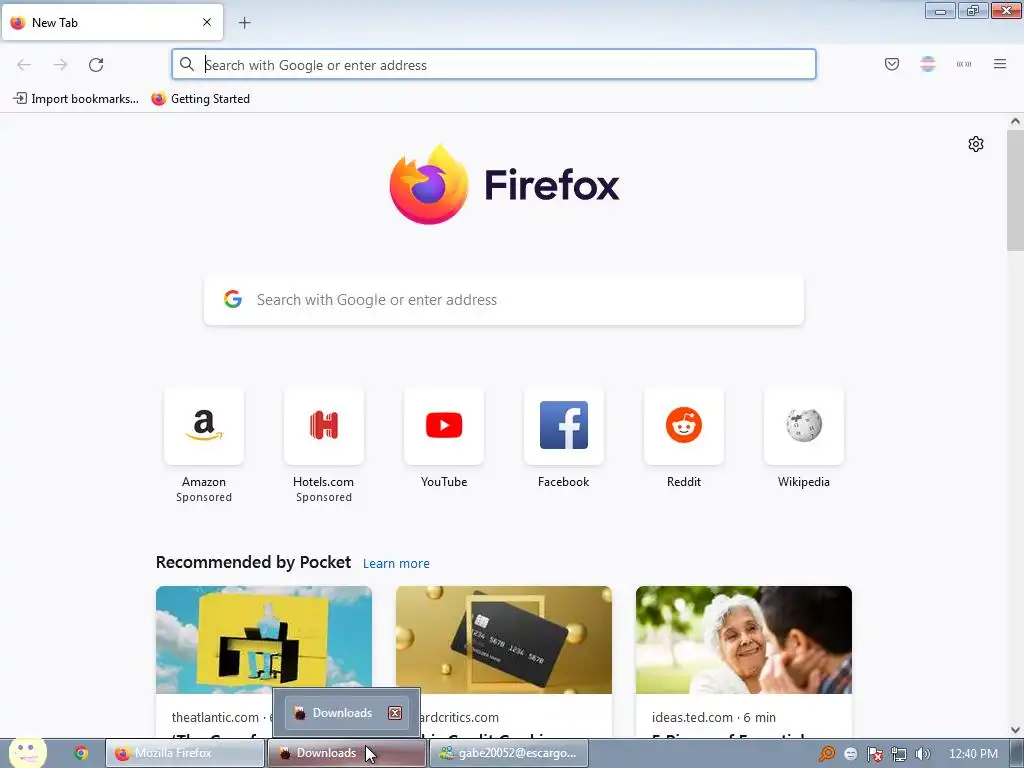Open the Firefox account avatar icon
Viewport: 1024px width, 768px height.
click(x=928, y=64)
